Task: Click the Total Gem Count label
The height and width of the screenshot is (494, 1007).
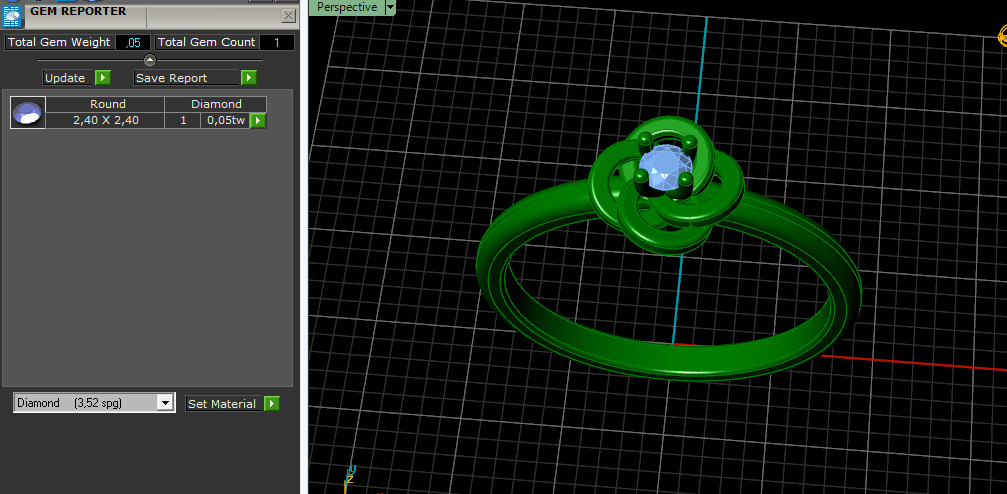Action: [x=207, y=42]
